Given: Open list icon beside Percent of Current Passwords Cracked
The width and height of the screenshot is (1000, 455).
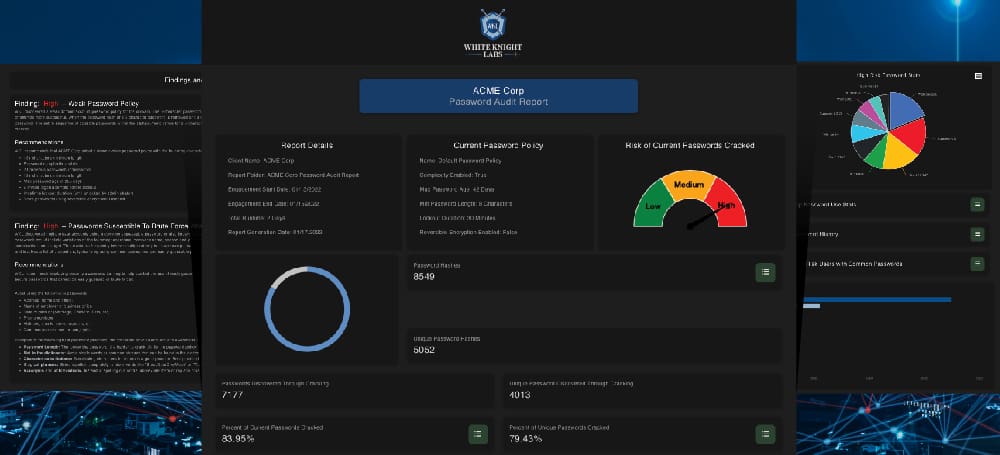Looking at the screenshot, I should [x=478, y=434].
